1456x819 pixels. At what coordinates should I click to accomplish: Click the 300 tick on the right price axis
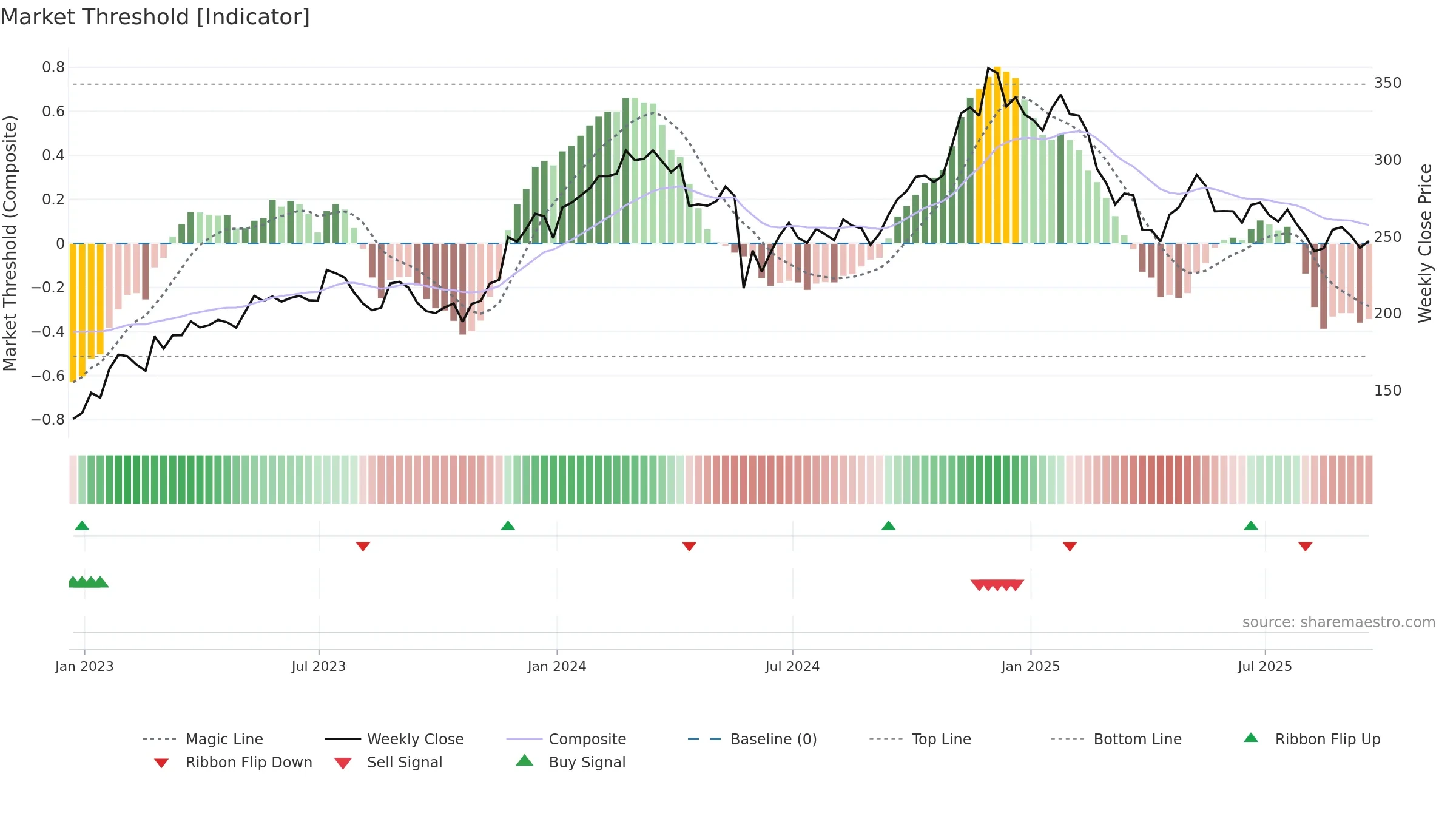pos(1388,160)
